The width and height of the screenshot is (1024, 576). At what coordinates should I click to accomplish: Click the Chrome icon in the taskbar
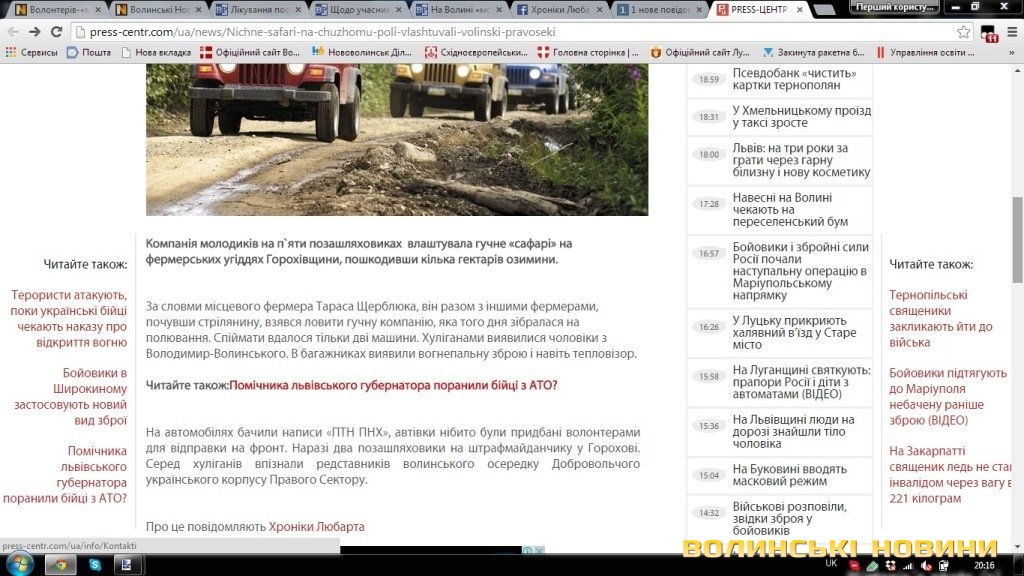[x=60, y=565]
